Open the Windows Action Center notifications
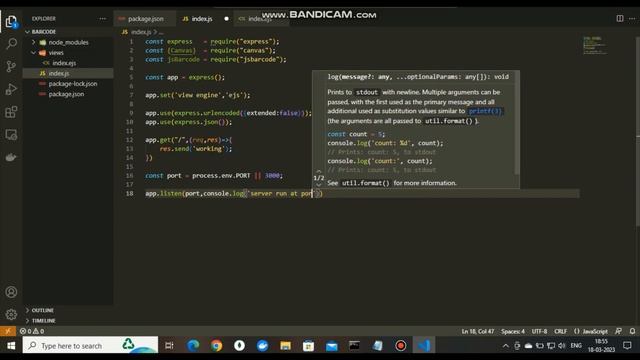The width and height of the screenshot is (640, 360). tap(627, 346)
